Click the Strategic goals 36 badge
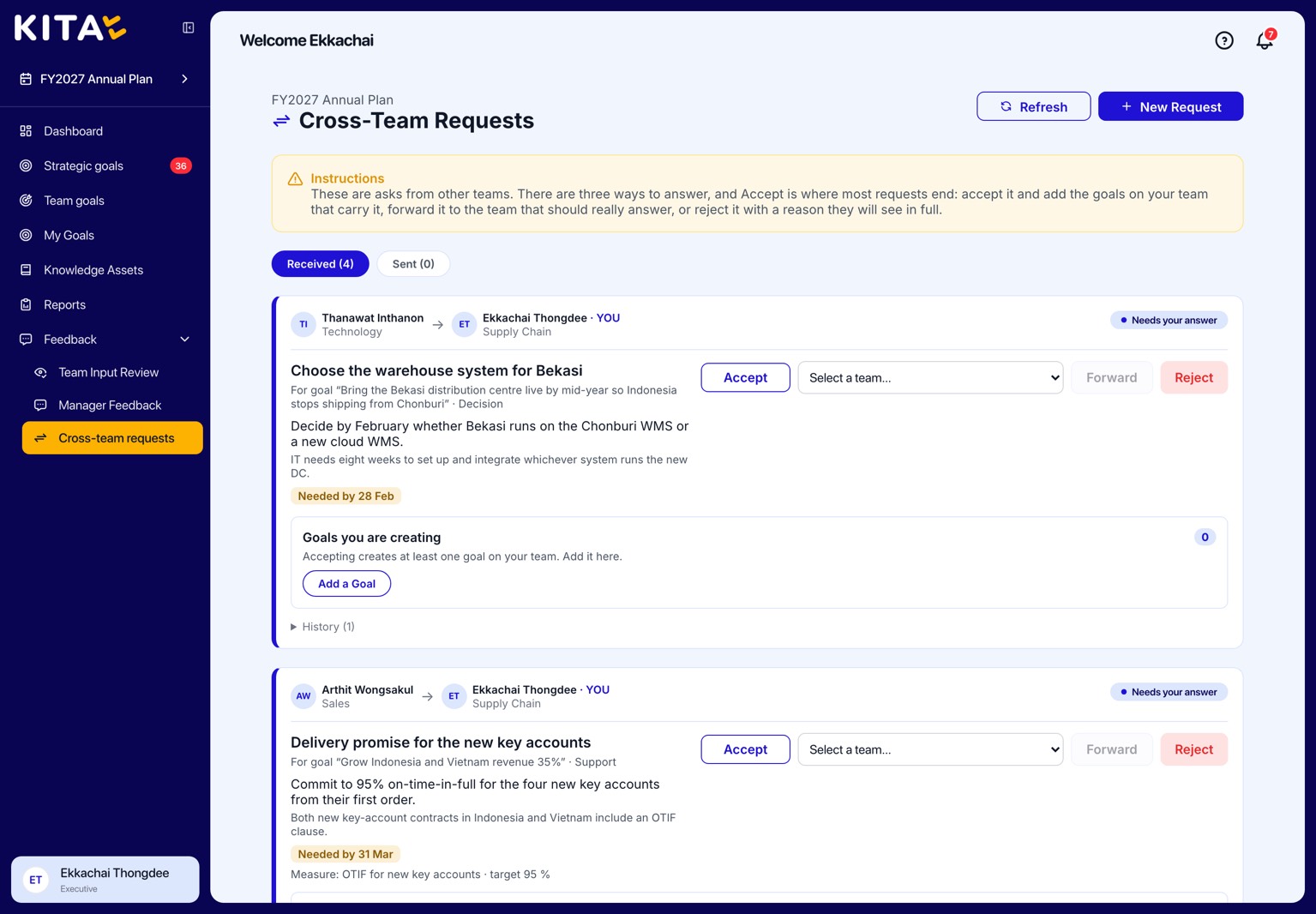The image size is (1316, 914). 180,165
